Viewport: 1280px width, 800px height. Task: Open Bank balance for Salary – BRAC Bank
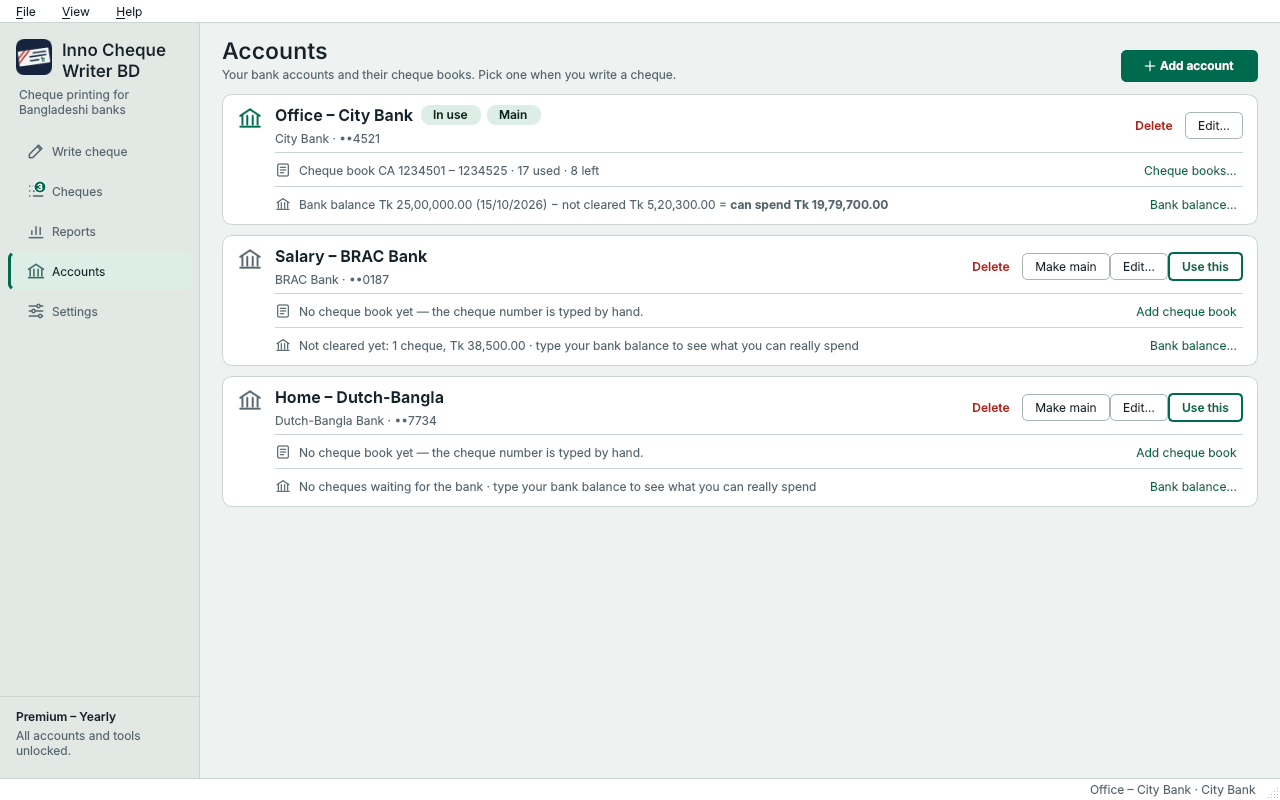point(1193,346)
